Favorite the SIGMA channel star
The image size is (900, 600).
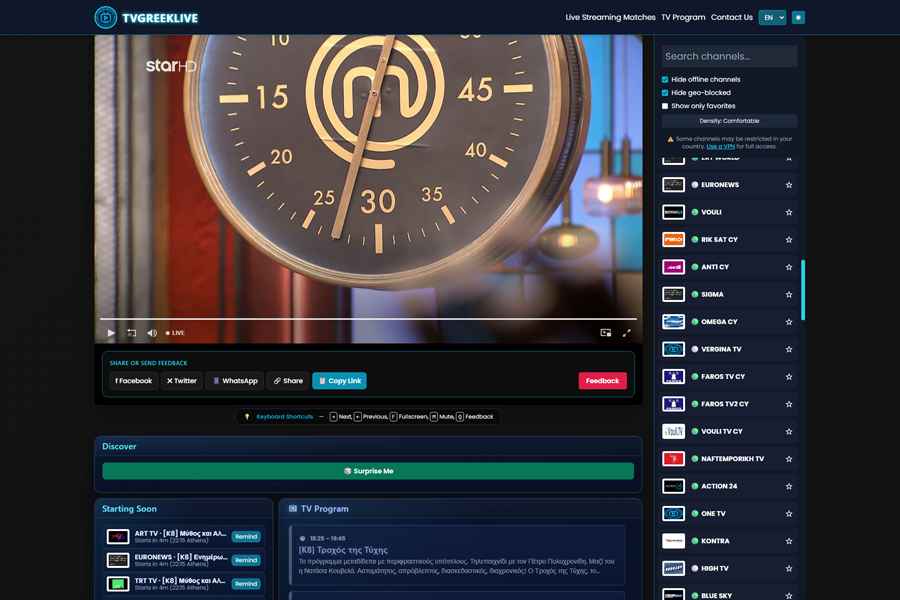tap(789, 295)
